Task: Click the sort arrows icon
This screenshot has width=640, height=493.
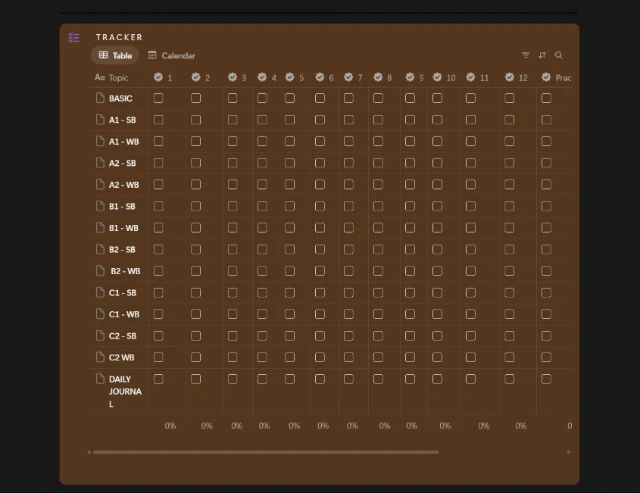Action: (542, 56)
